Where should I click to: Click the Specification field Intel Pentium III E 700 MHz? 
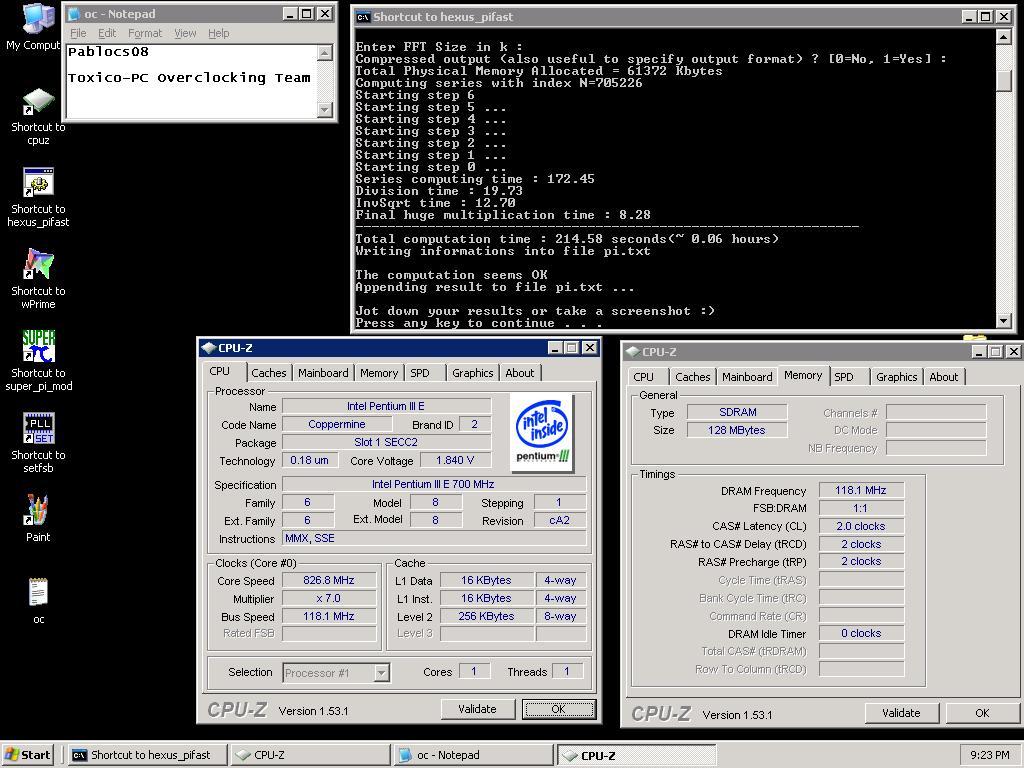(x=434, y=485)
